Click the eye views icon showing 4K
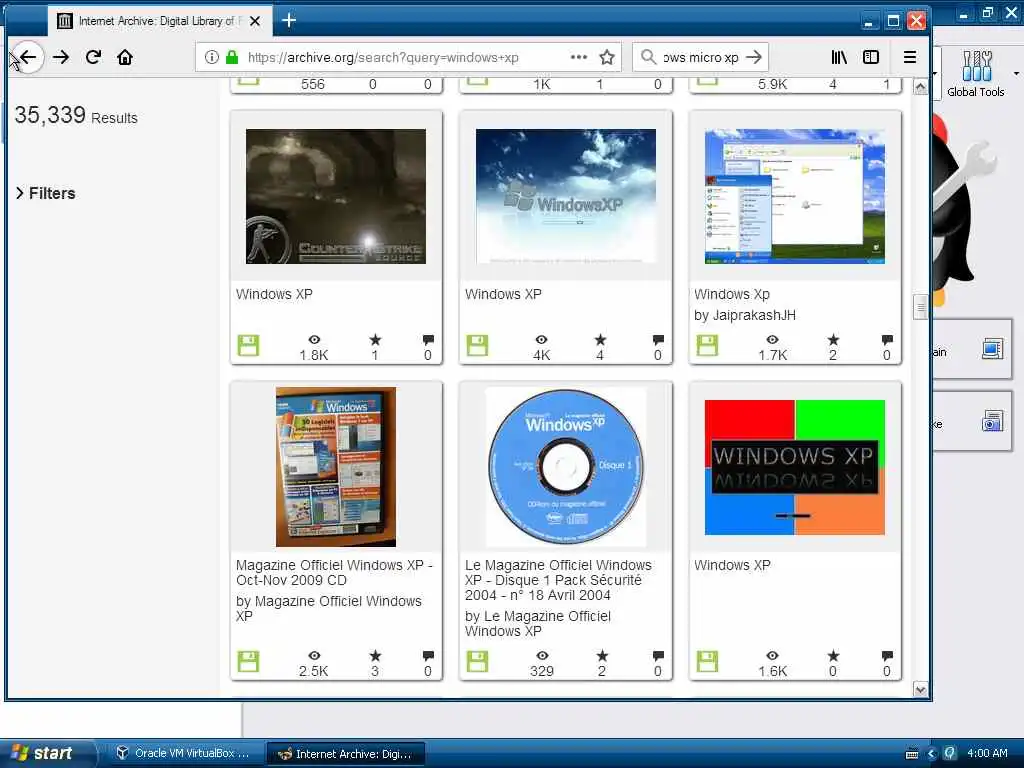This screenshot has width=1024, height=768. click(x=541, y=340)
